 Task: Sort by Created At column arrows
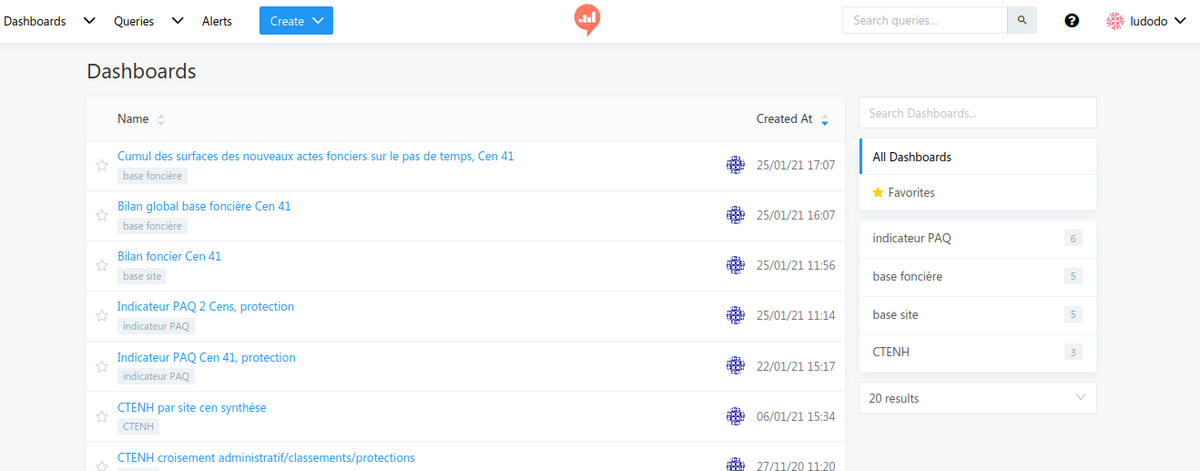(824, 120)
